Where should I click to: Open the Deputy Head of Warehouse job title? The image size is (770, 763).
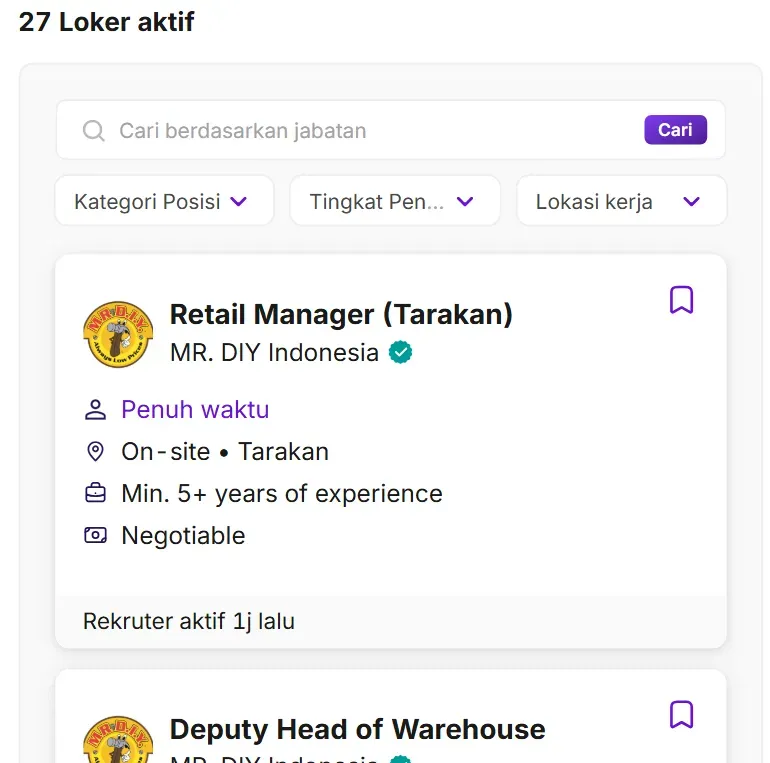click(357, 729)
